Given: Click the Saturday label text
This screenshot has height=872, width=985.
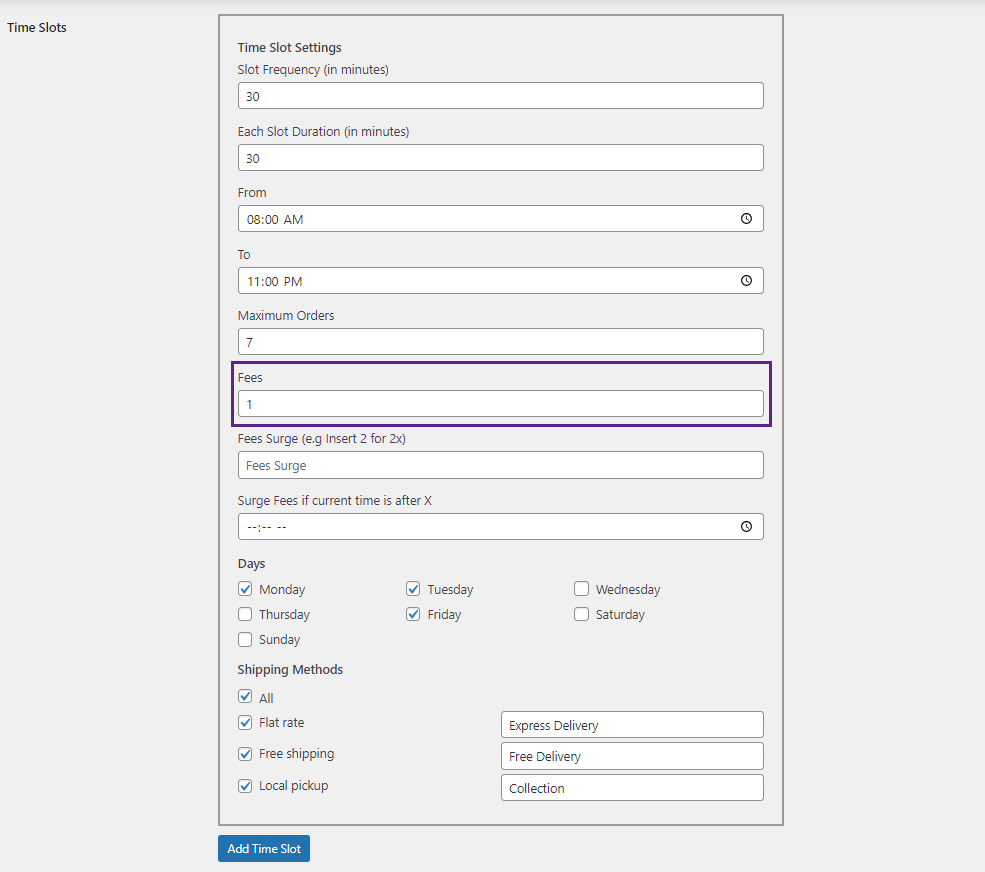Looking at the screenshot, I should 620,614.
